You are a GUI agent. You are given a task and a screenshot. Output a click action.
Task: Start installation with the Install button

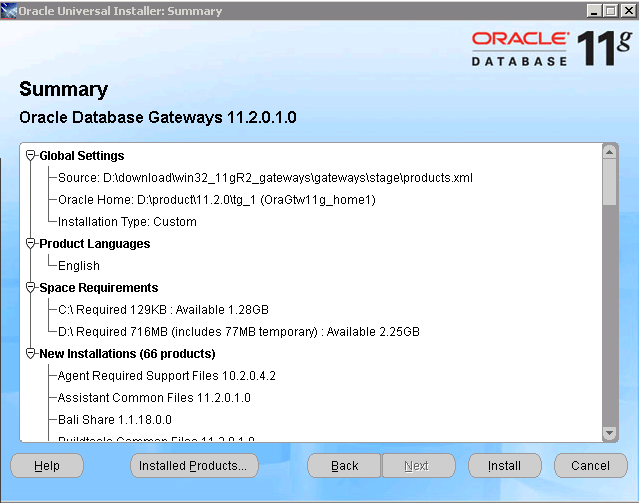point(505,465)
